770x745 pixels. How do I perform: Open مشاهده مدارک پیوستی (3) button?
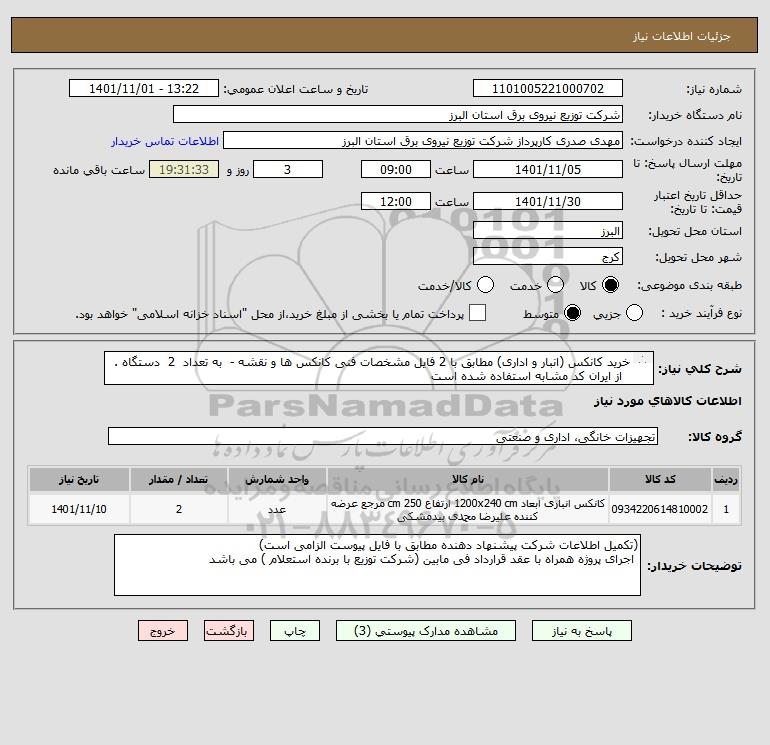click(426, 631)
